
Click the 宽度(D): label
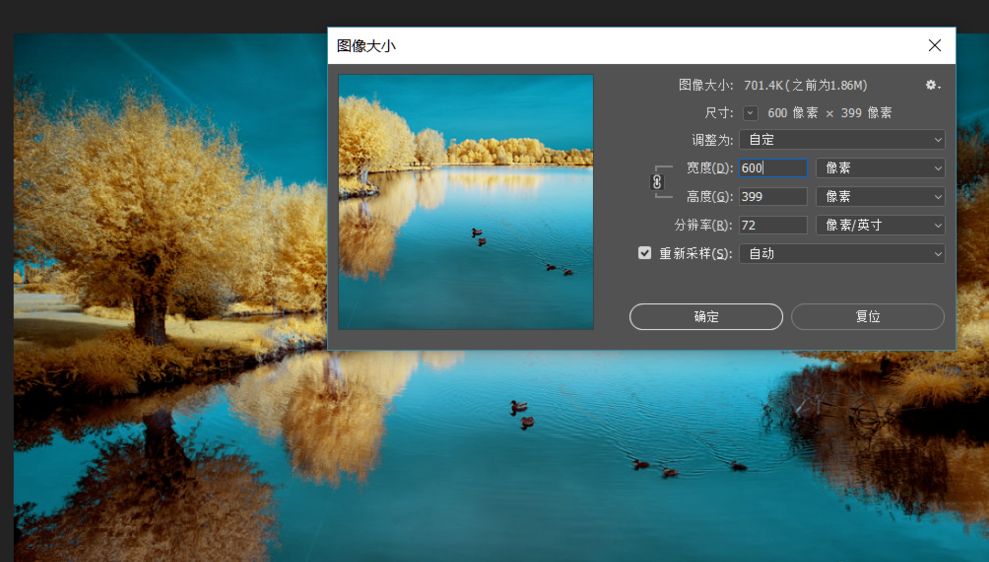point(710,168)
